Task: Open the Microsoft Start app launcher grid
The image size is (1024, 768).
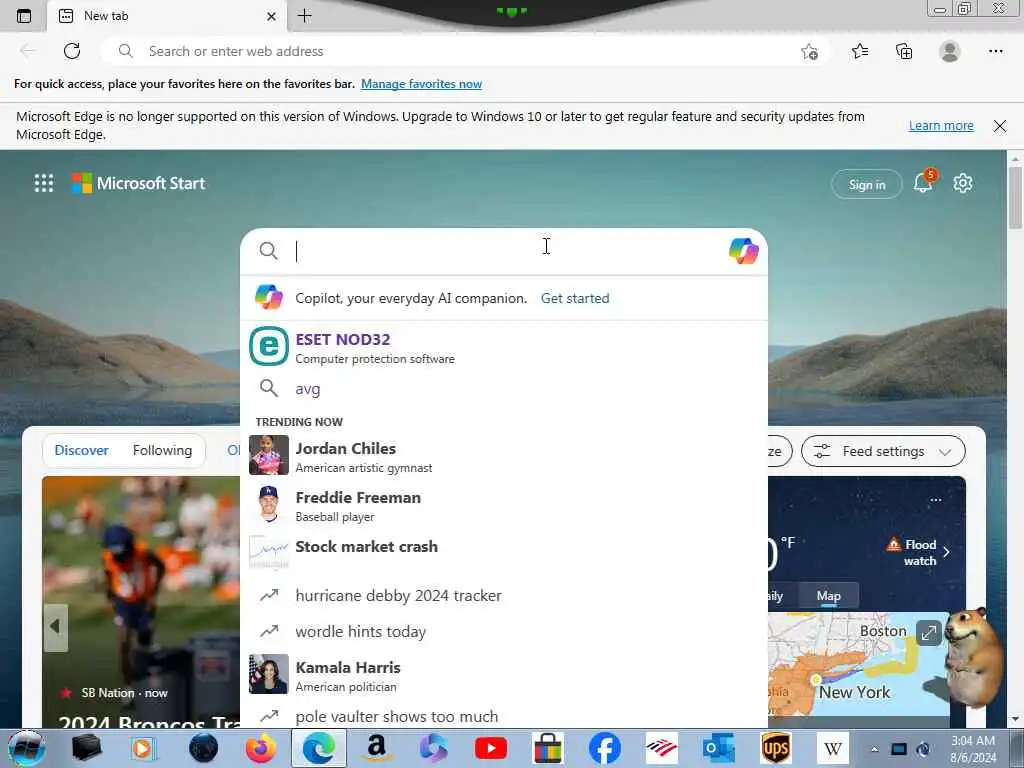Action: [44, 184]
